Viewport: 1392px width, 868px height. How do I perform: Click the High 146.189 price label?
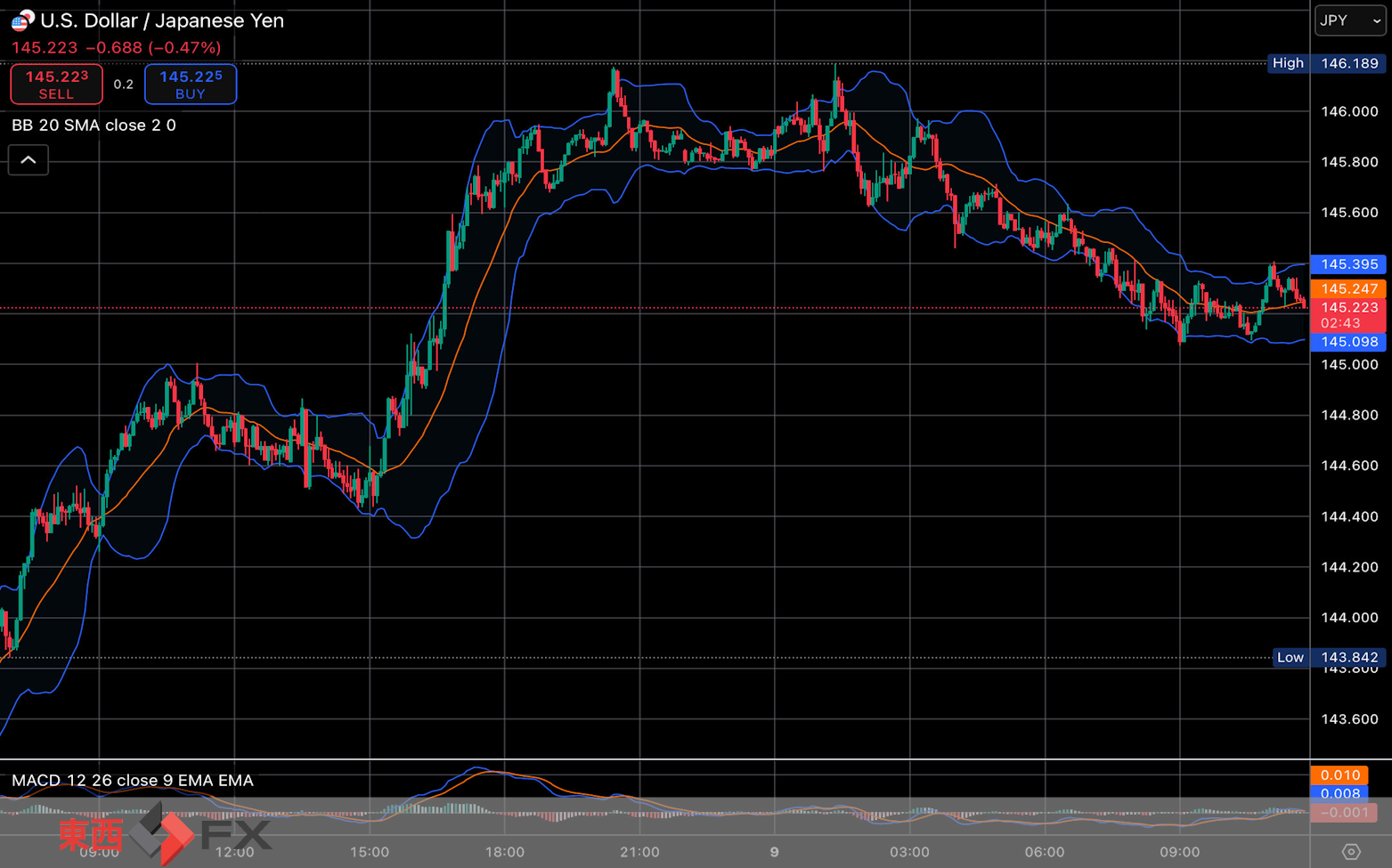click(1326, 63)
